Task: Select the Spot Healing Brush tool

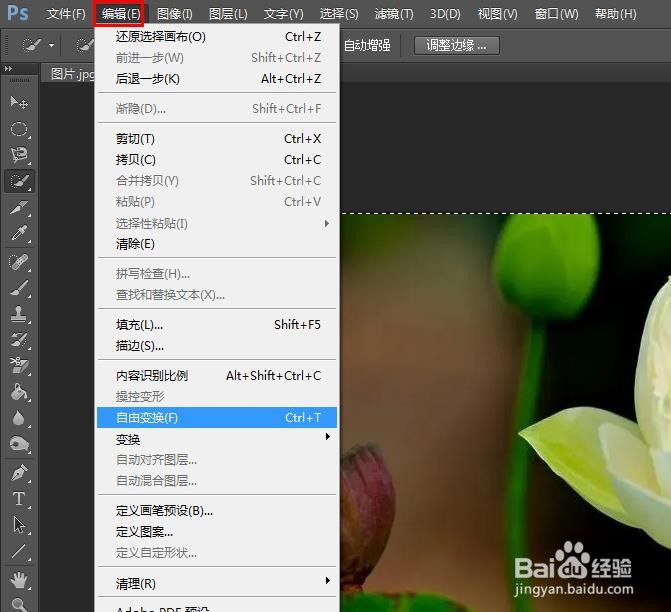Action: 18,262
